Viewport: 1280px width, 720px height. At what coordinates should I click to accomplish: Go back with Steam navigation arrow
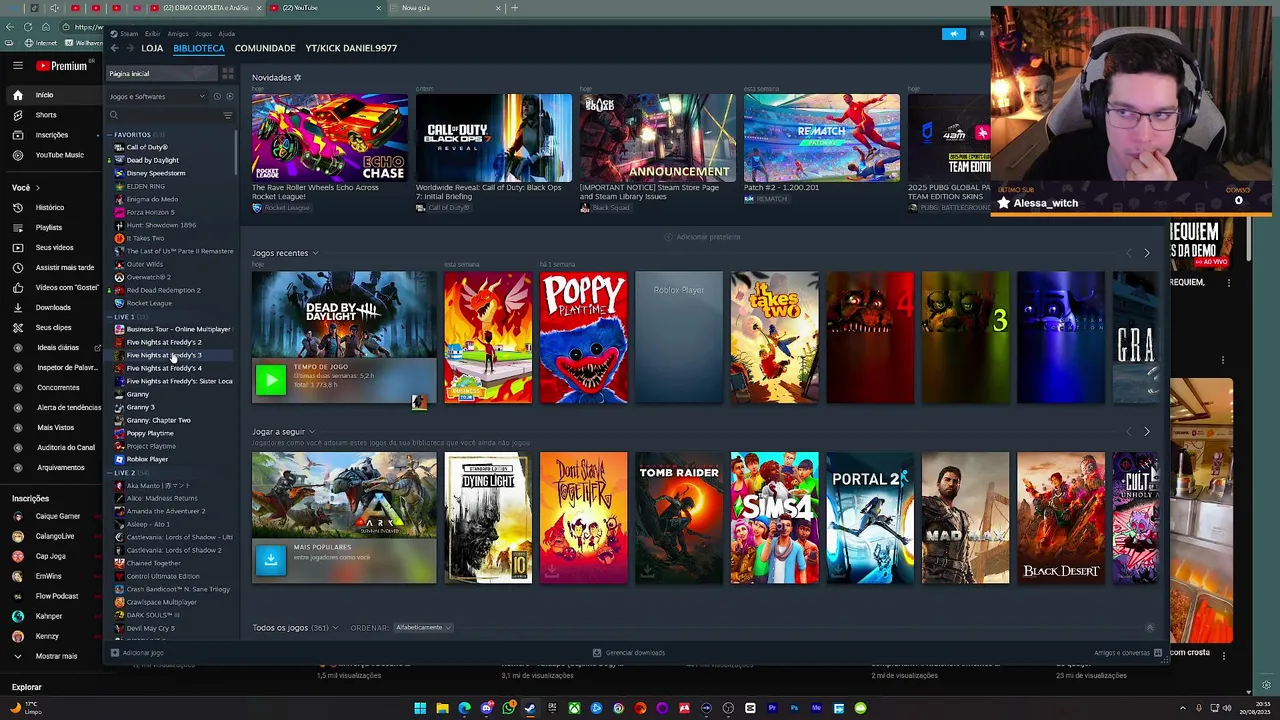pos(114,48)
